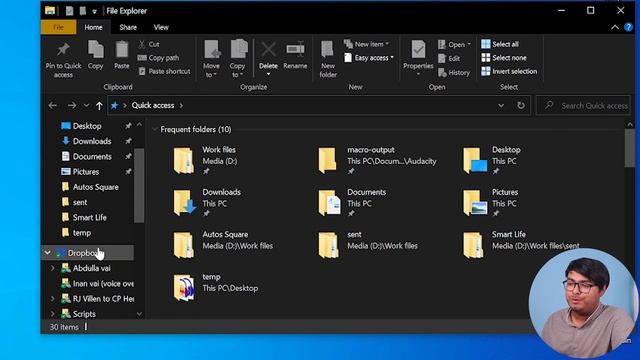The image size is (640, 360).
Task: Create a New folder
Action: 328,59
